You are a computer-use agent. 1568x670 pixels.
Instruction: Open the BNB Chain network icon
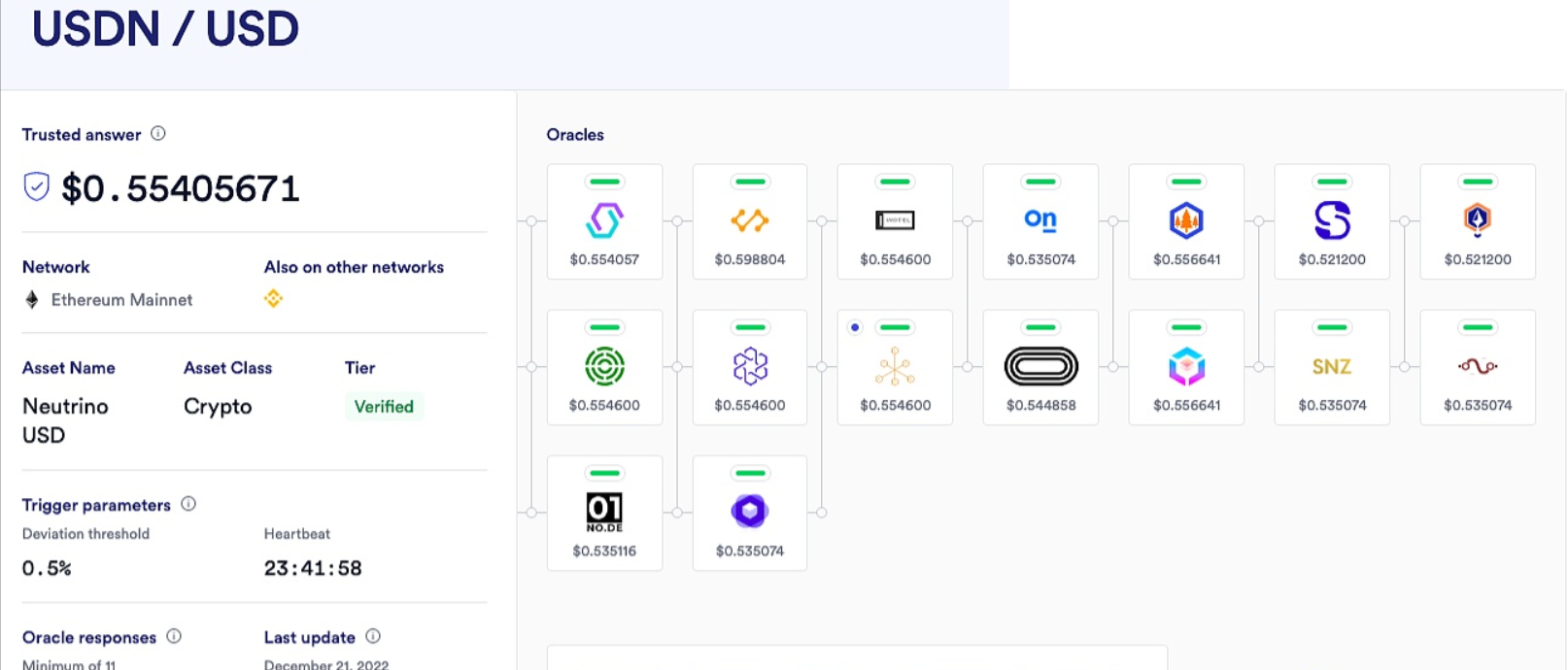click(273, 299)
